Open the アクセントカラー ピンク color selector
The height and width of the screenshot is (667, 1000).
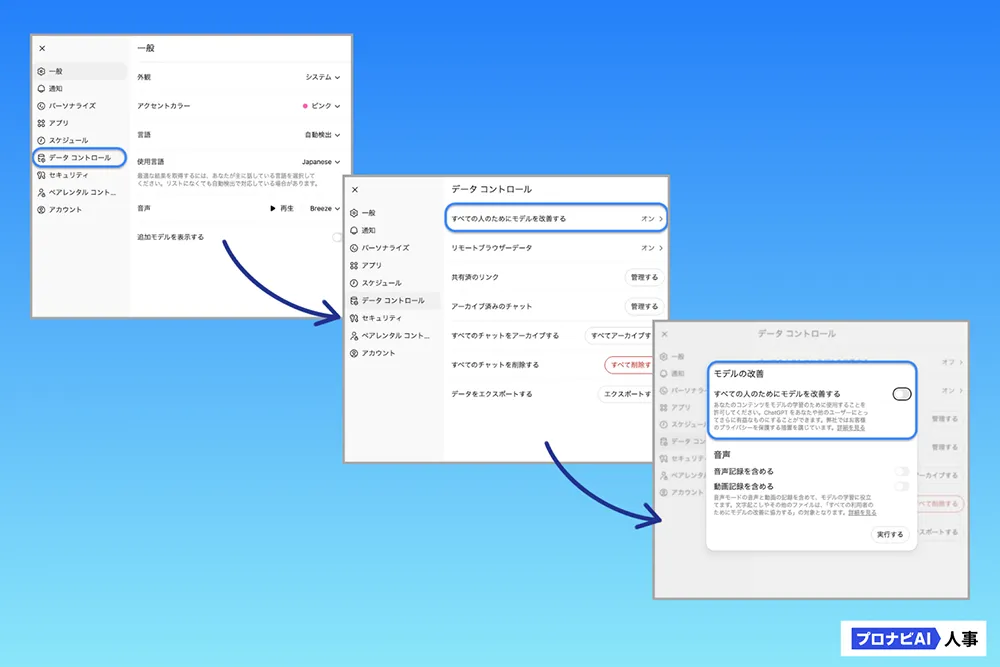(321, 106)
